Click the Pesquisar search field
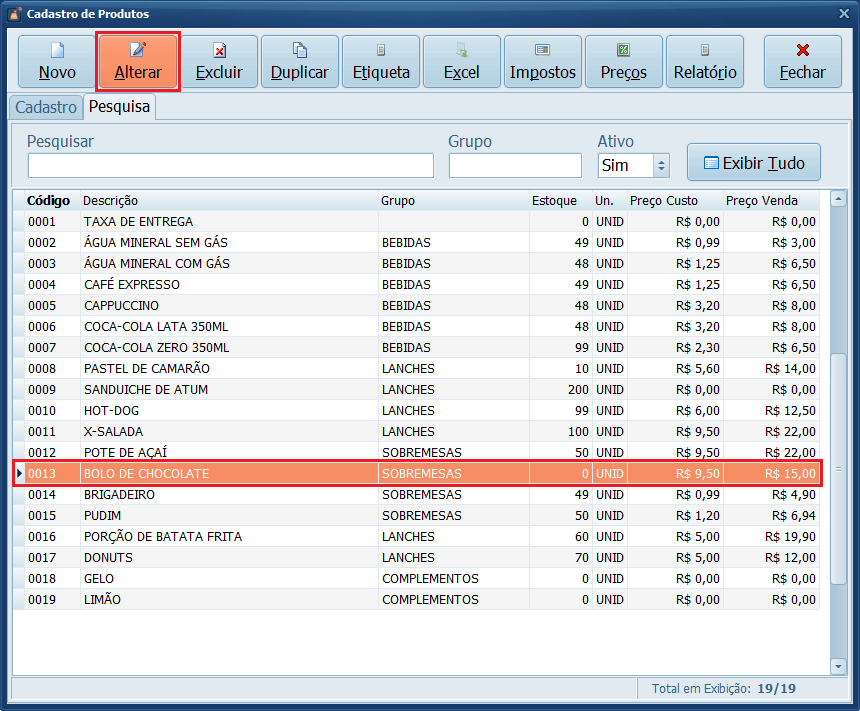Screen dimensions: 860x711 pyautogui.click(x=230, y=165)
